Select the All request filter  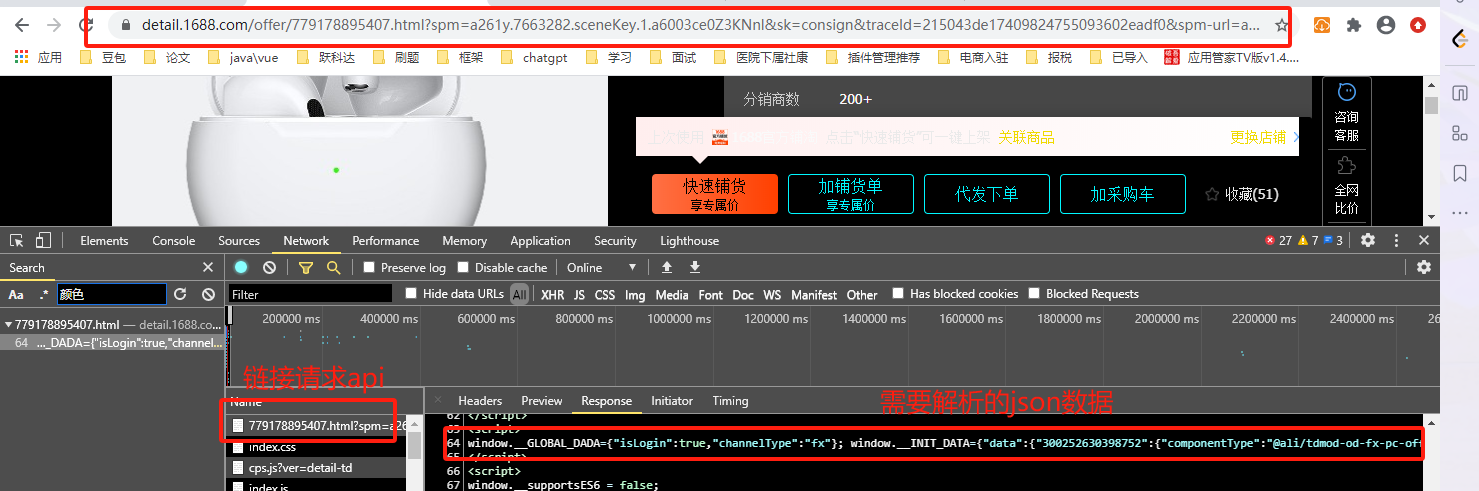click(519, 295)
